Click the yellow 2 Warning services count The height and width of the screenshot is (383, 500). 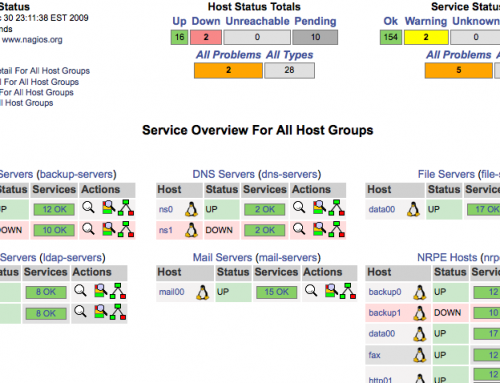pyautogui.click(x=426, y=37)
